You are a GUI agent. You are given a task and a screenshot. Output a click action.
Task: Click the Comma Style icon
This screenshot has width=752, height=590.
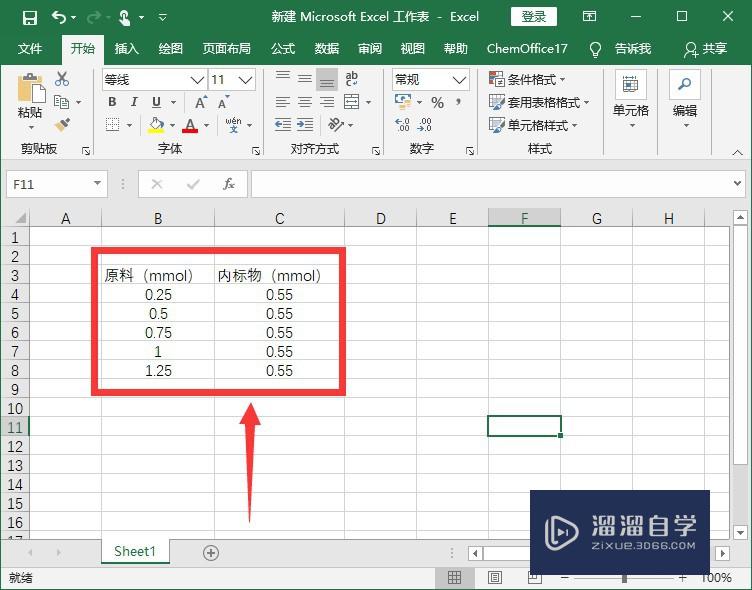point(459,102)
